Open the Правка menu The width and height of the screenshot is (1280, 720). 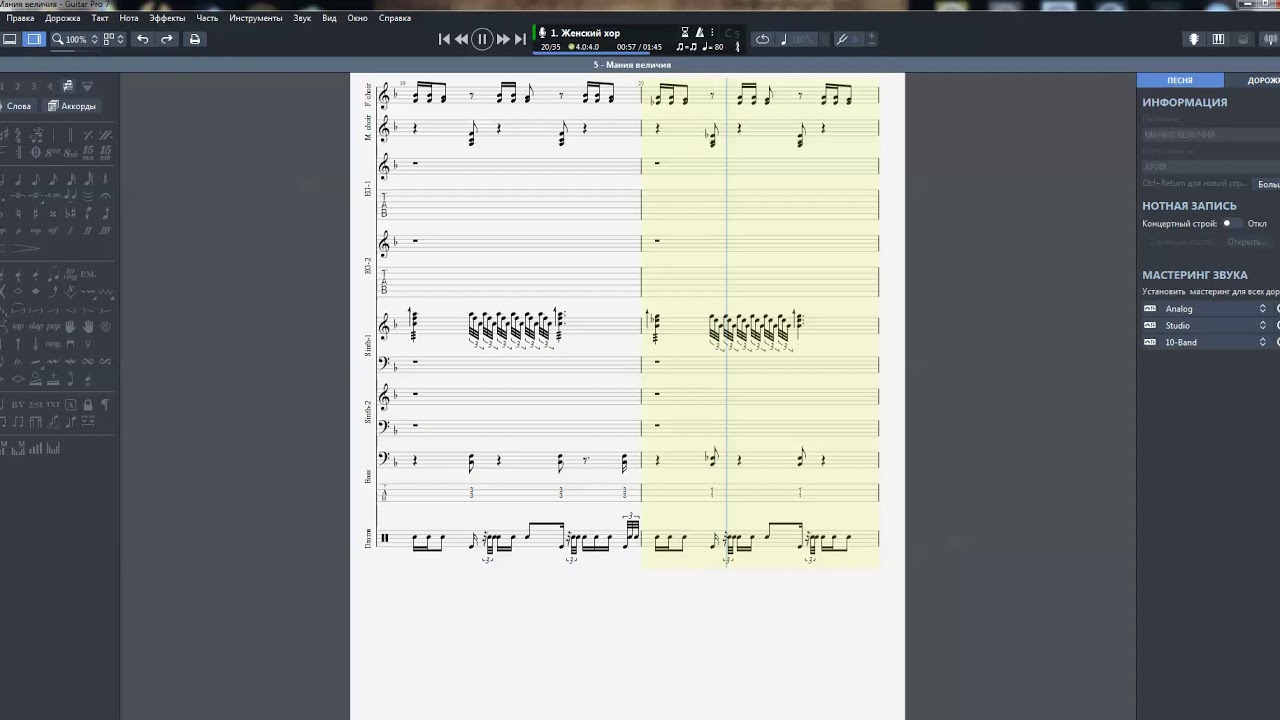pyautogui.click(x=20, y=18)
